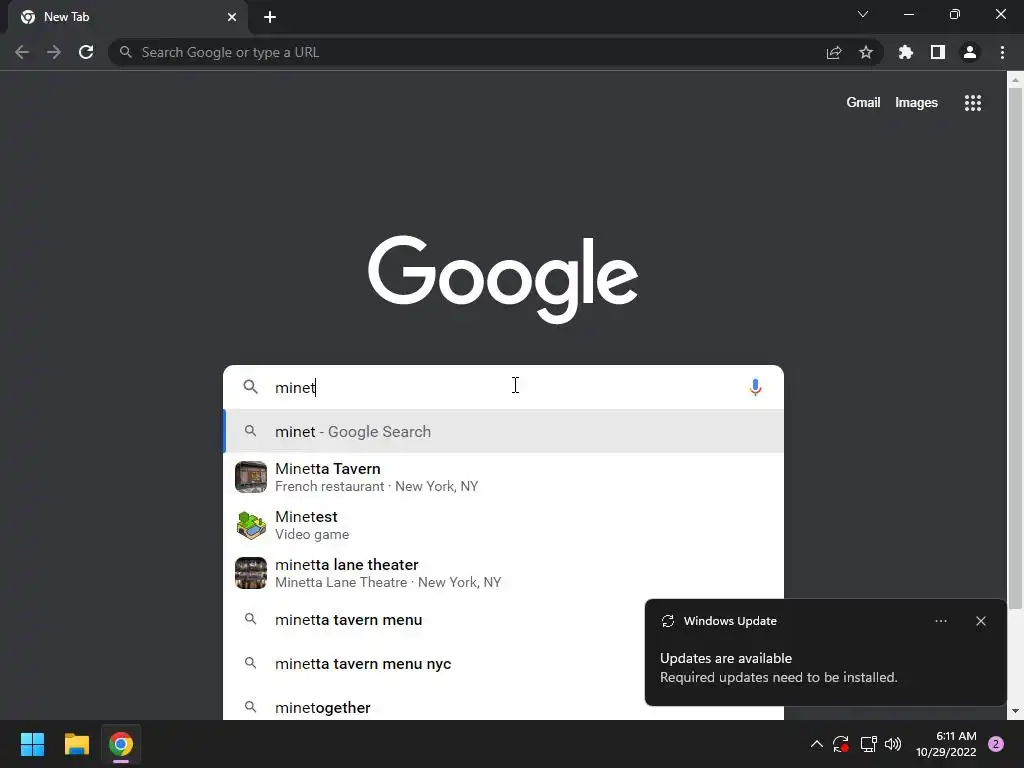Open the Windows Start menu

click(33, 744)
